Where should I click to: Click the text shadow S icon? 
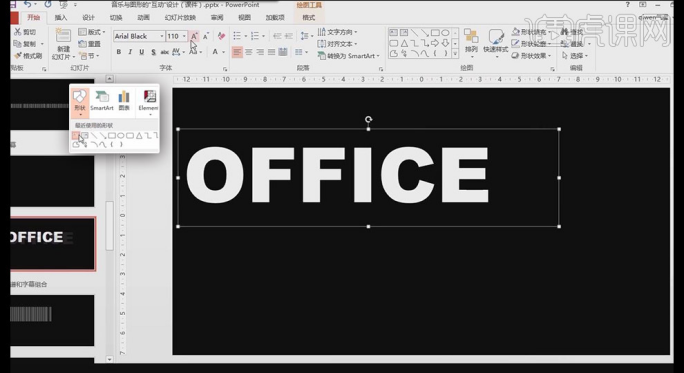[x=153, y=52]
